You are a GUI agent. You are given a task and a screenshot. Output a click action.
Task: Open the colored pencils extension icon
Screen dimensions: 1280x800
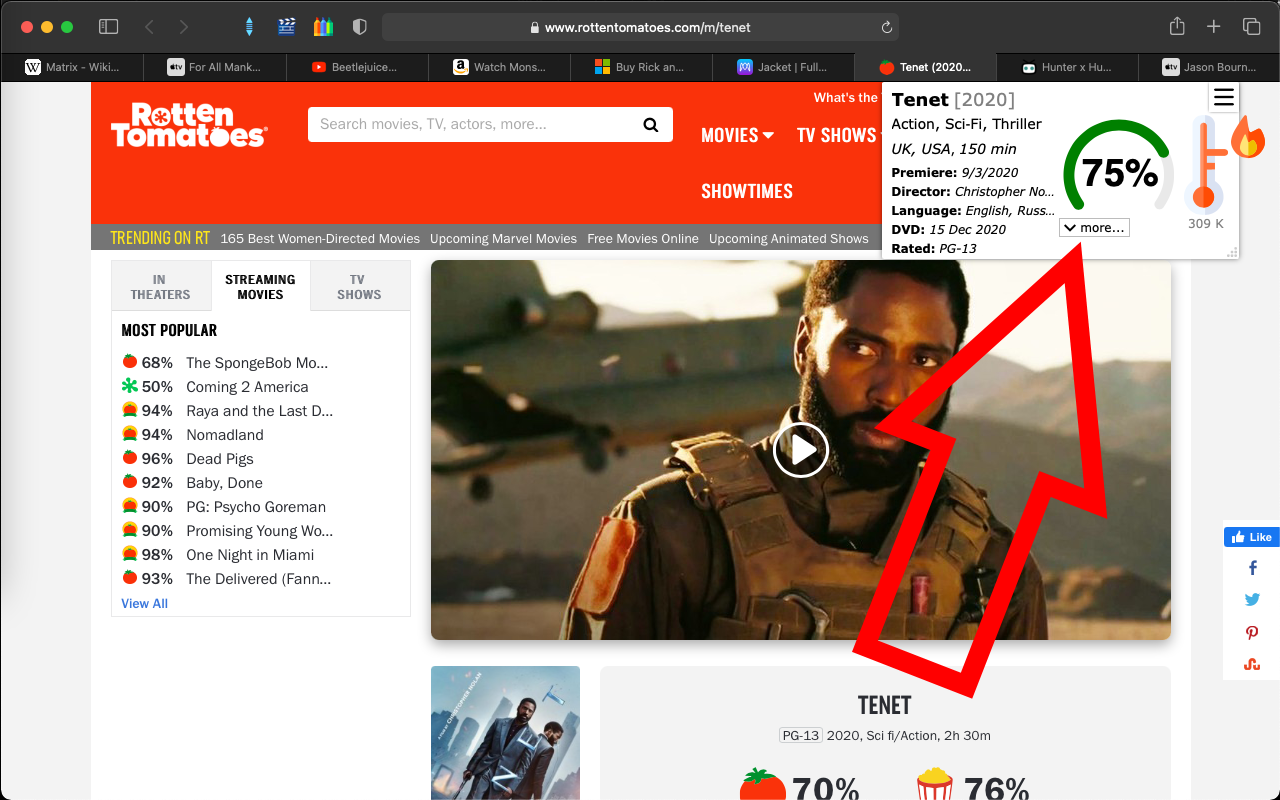click(x=323, y=27)
